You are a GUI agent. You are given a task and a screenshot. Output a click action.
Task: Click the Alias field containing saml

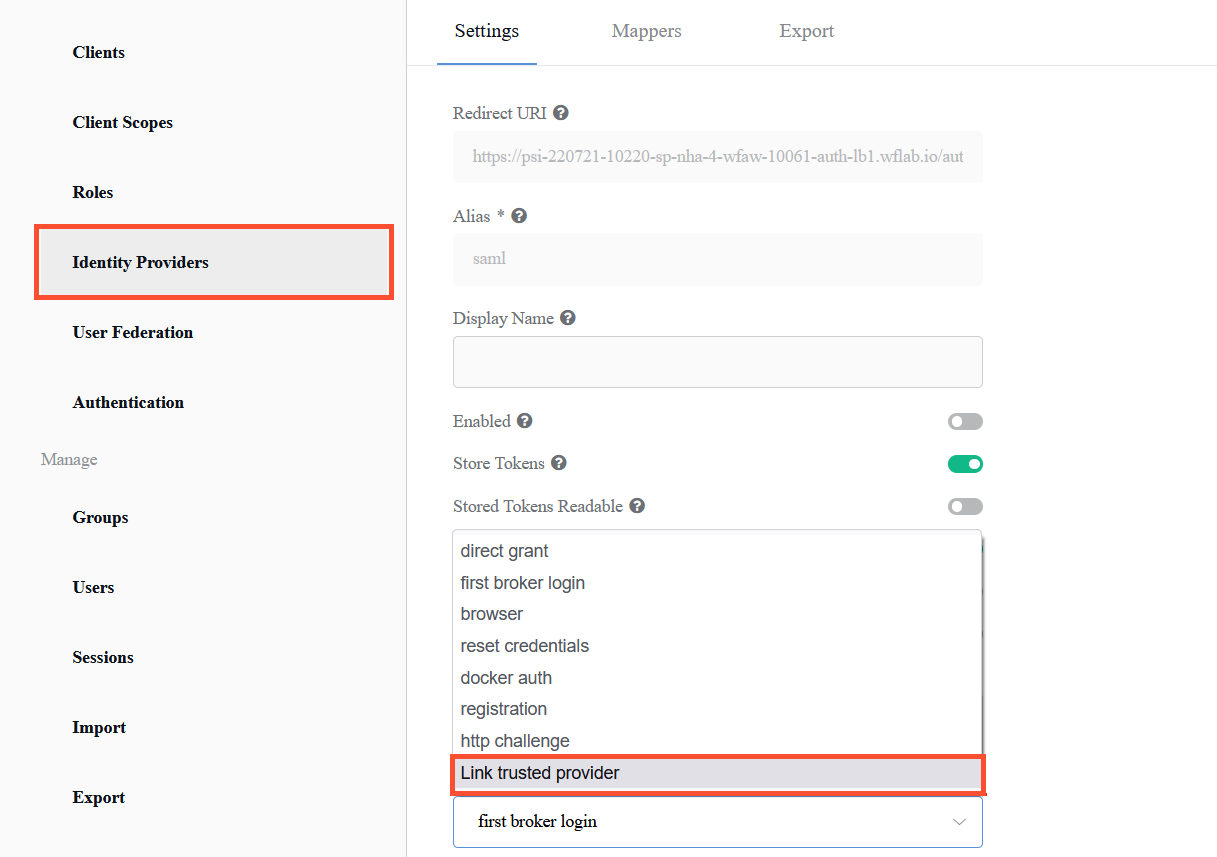(717, 259)
